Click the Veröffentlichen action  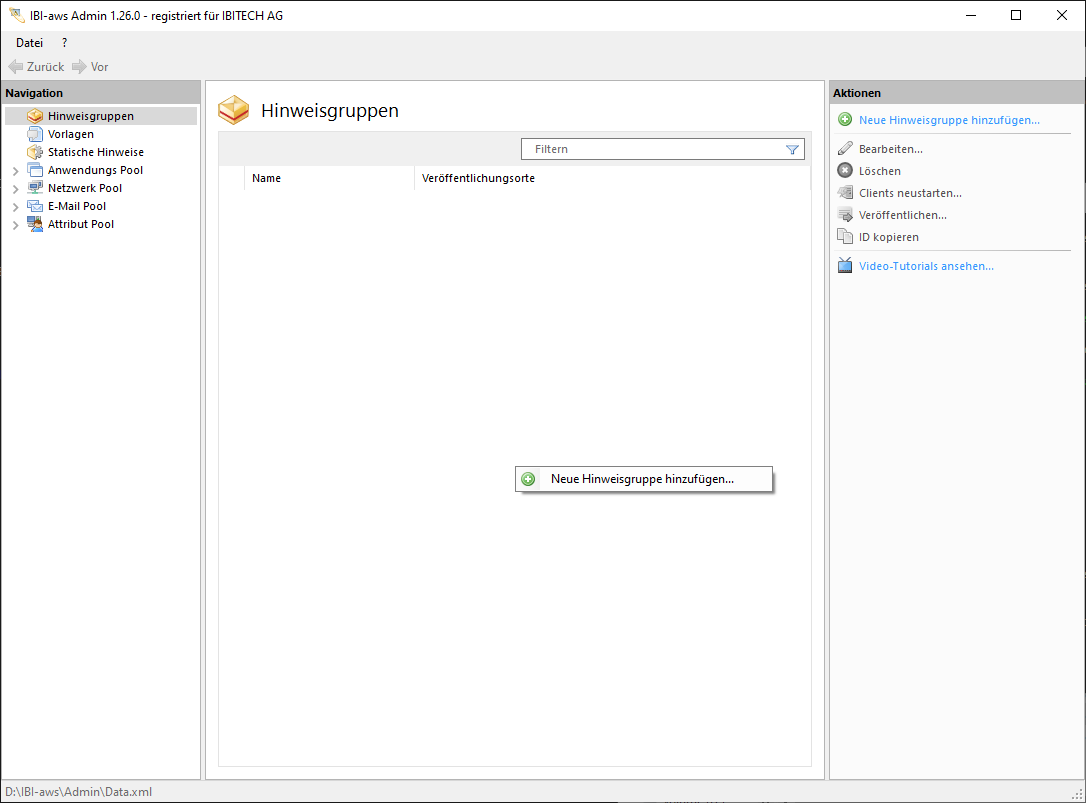pos(902,215)
